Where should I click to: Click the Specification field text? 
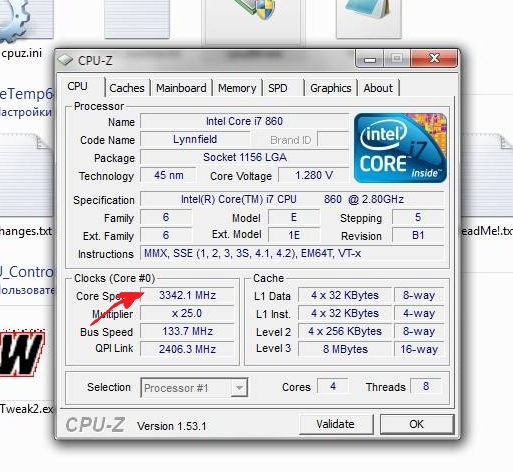click(x=292, y=199)
